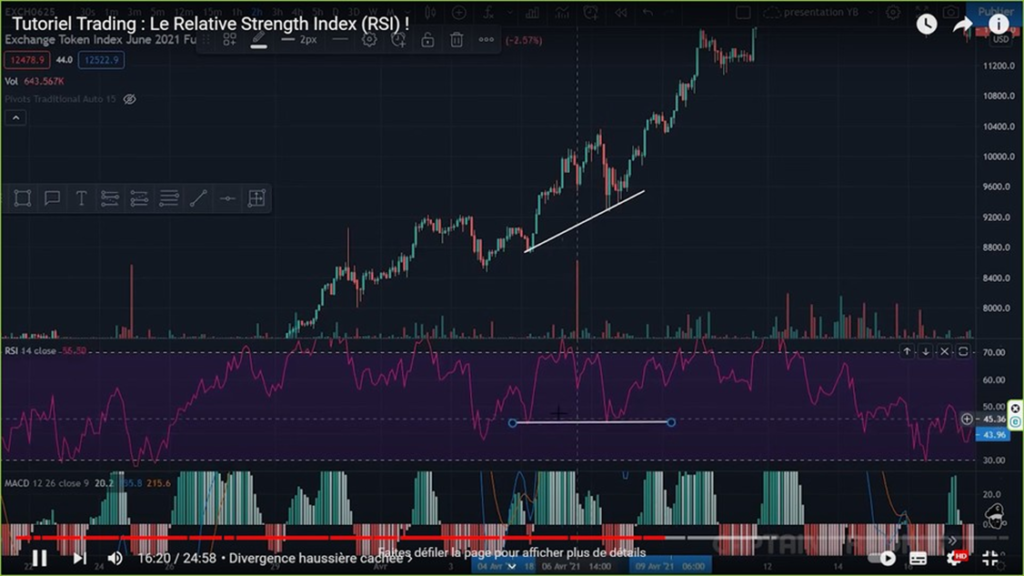Open line templates in floating line toolbar
This screenshot has height=576, width=1024.
pyautogui.click(x=229, y=40)
